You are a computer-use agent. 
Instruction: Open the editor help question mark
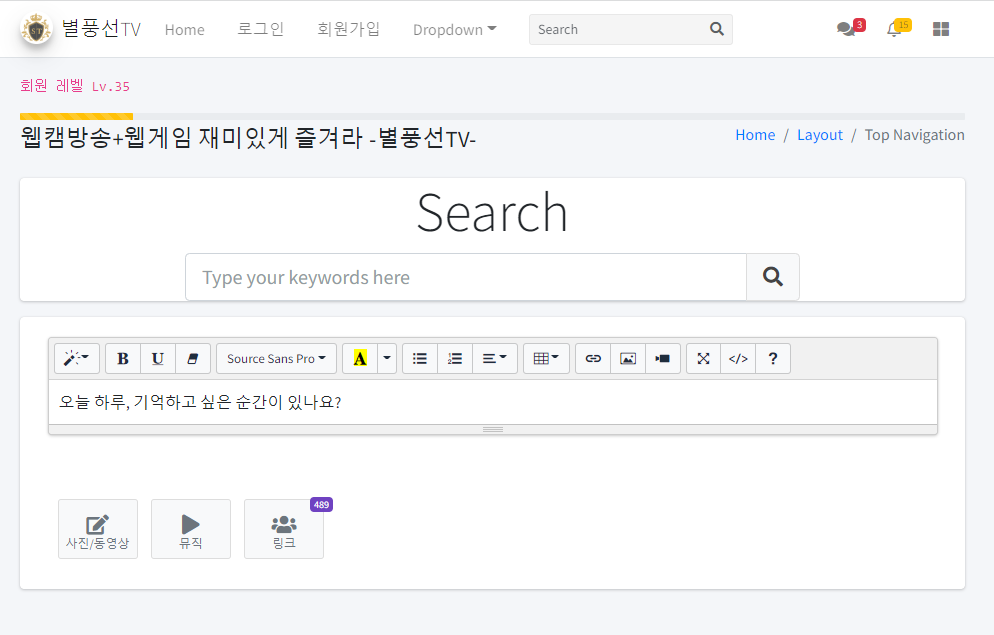[773, 359]
